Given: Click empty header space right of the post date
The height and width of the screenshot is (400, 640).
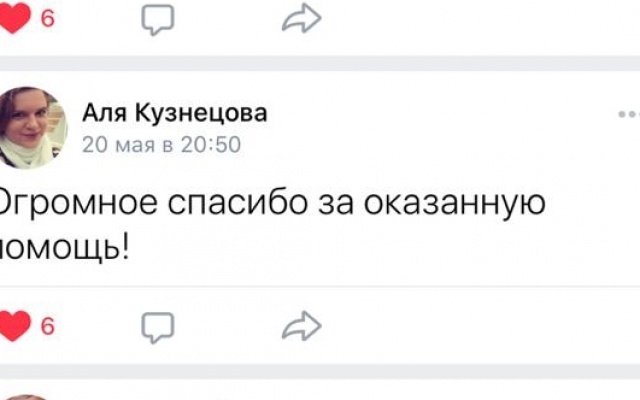Looking at the screenshot, I should pos(420,144).
